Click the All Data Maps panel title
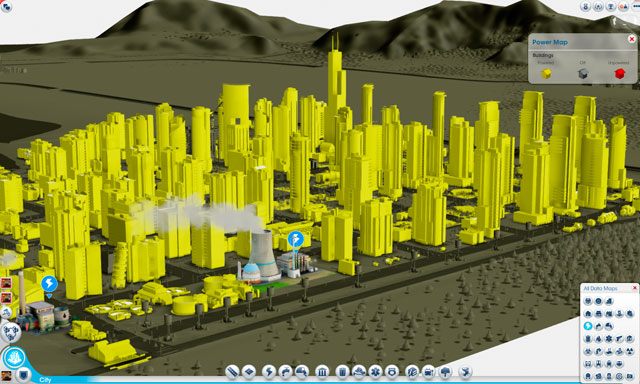Image resolution: width=640 pixels, height=384 pixels. coord(600,288)
